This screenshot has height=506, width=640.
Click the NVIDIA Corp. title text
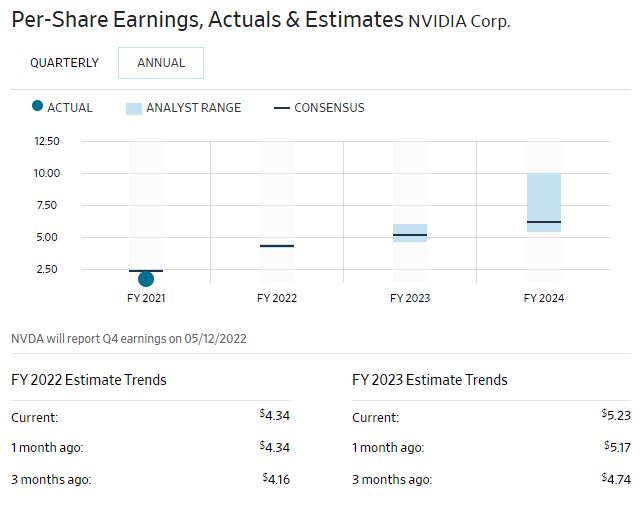pyautogui.click(x=459, y=22)
